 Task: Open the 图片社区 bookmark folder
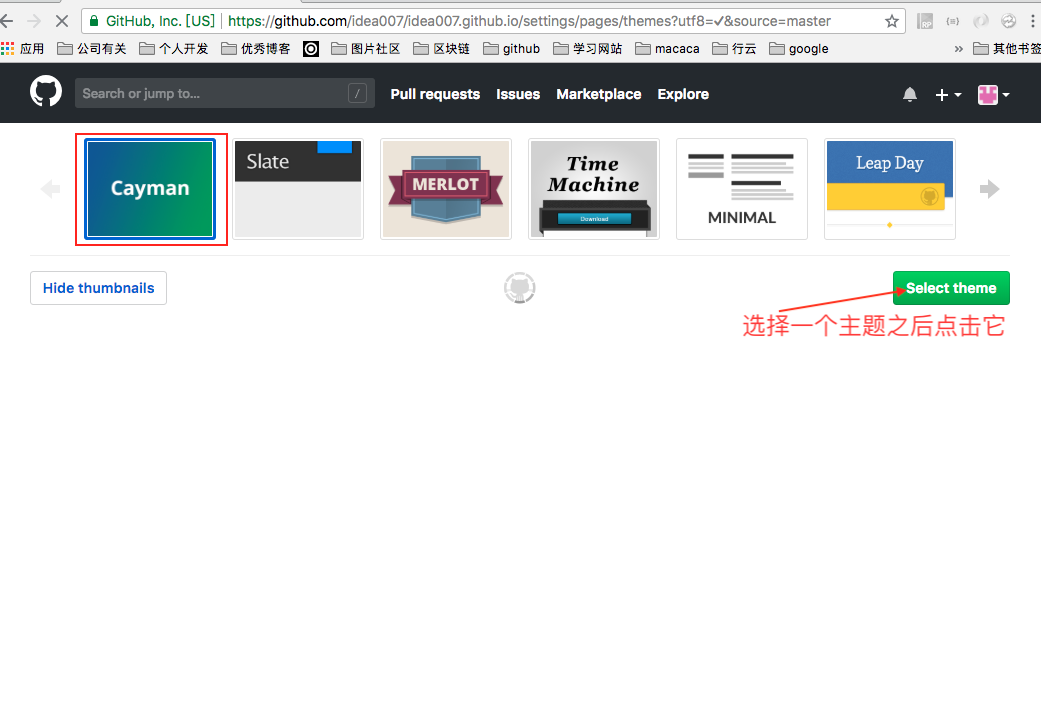click(x=366, y=48)
